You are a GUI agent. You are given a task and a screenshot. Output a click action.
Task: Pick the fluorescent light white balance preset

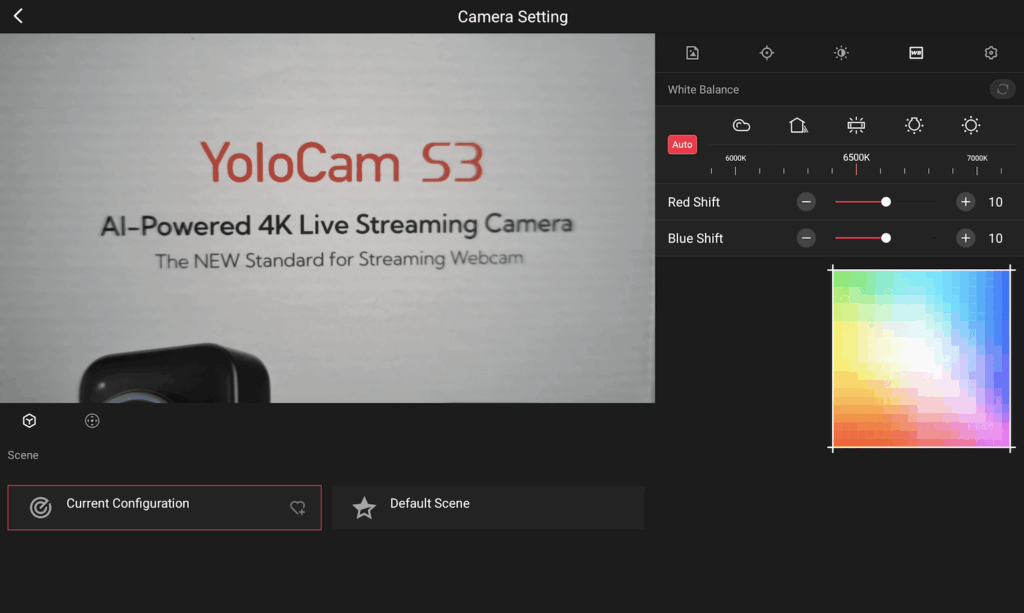pyautogui.click(x=856, y=125)
